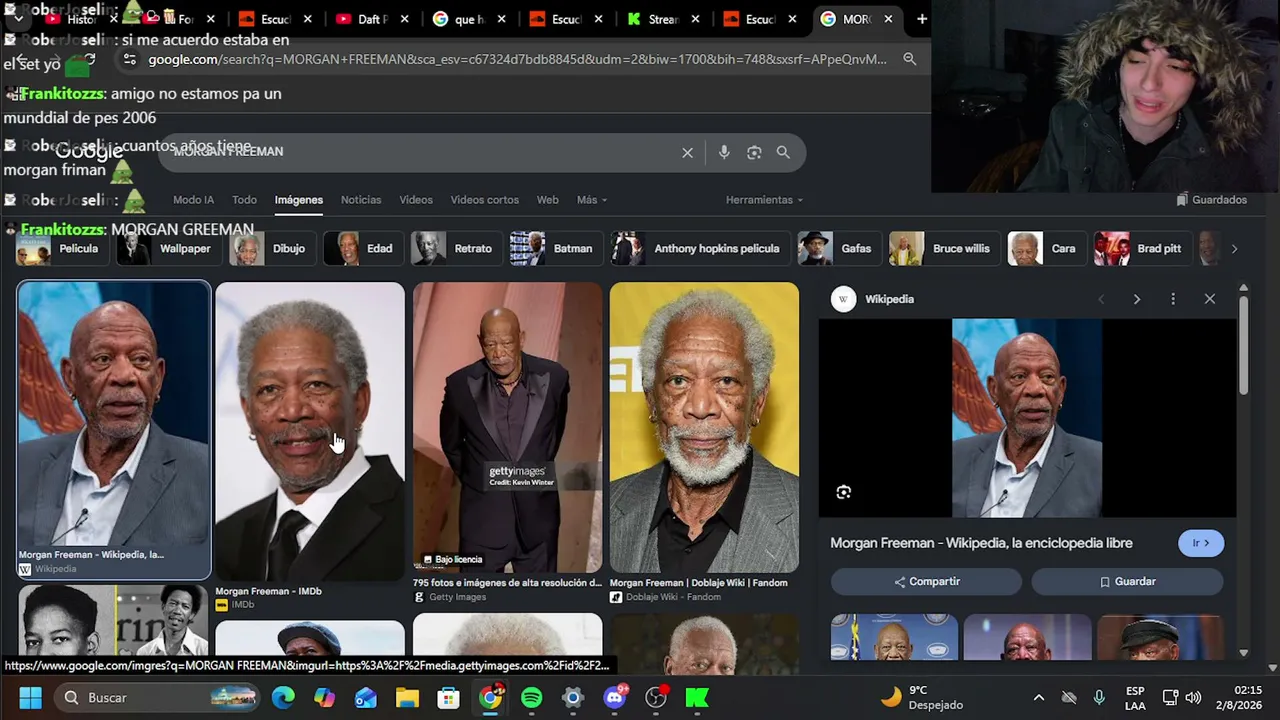Apply the Wallpaper filter chip

click(x=168, y=249)
